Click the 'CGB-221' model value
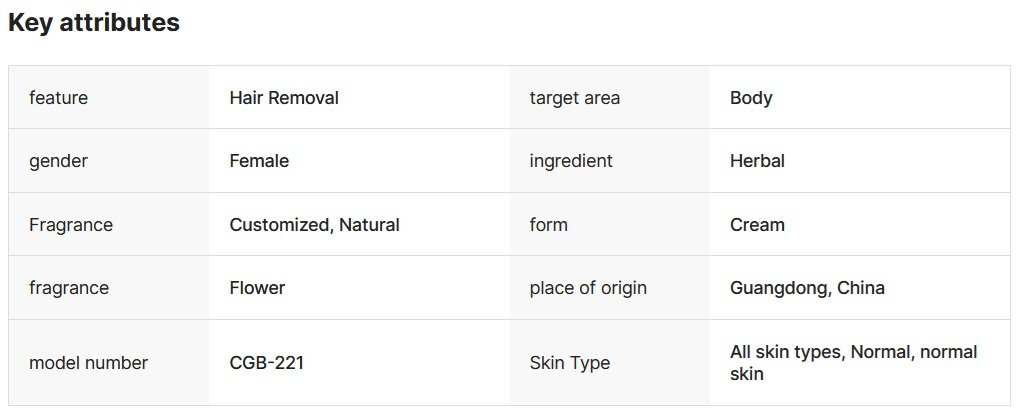Image resolution: width=1022 pixels, height=415 pixels. tap(266, 363)
